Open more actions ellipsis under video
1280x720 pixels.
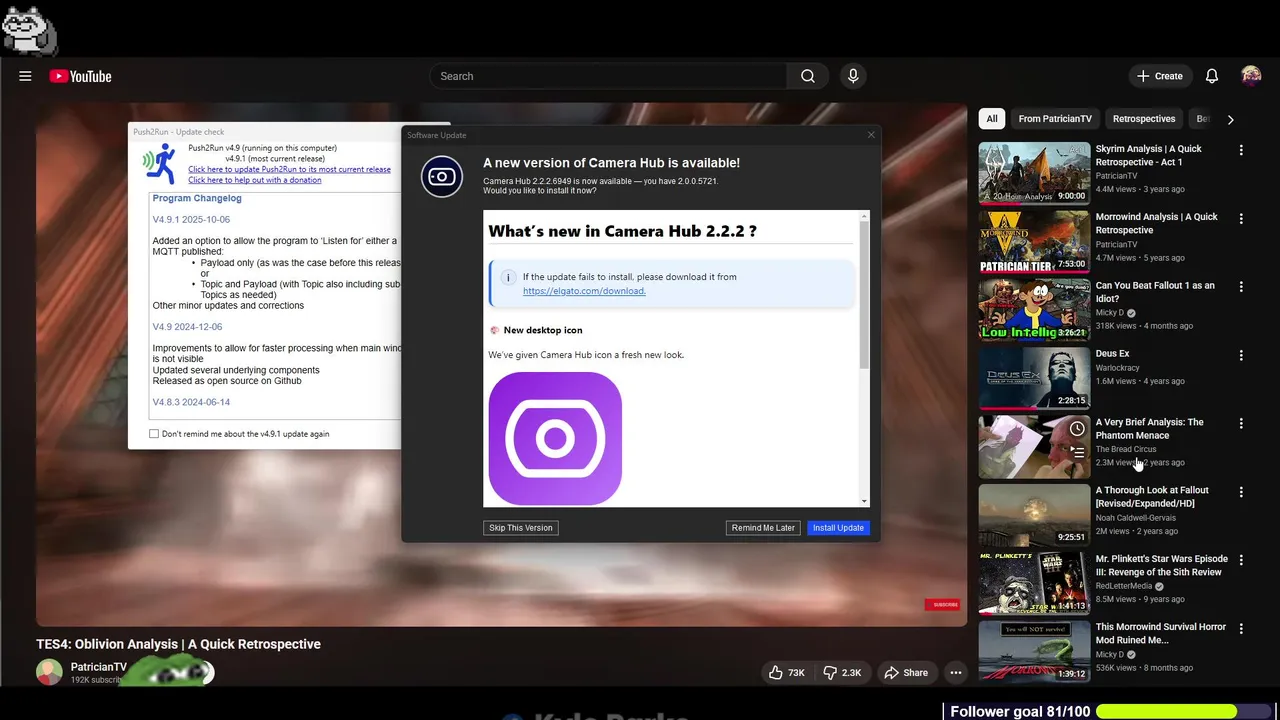pyautogui.click(x=956, y=673)
